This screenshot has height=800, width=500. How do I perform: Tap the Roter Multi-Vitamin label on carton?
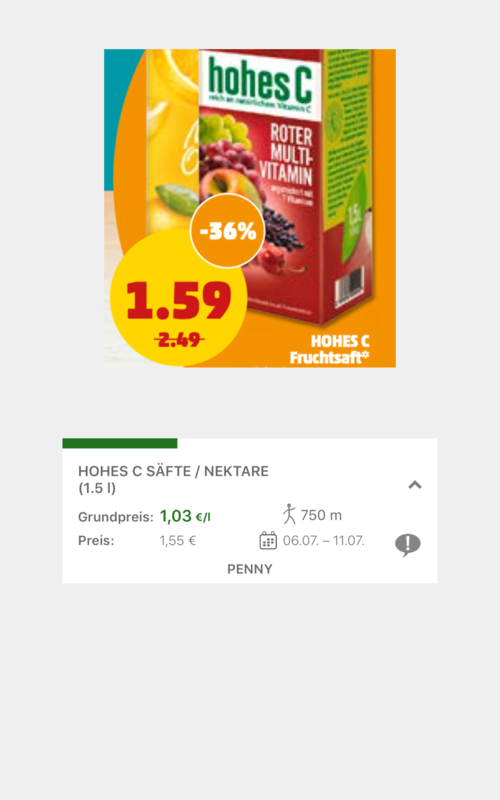[286, 155]
